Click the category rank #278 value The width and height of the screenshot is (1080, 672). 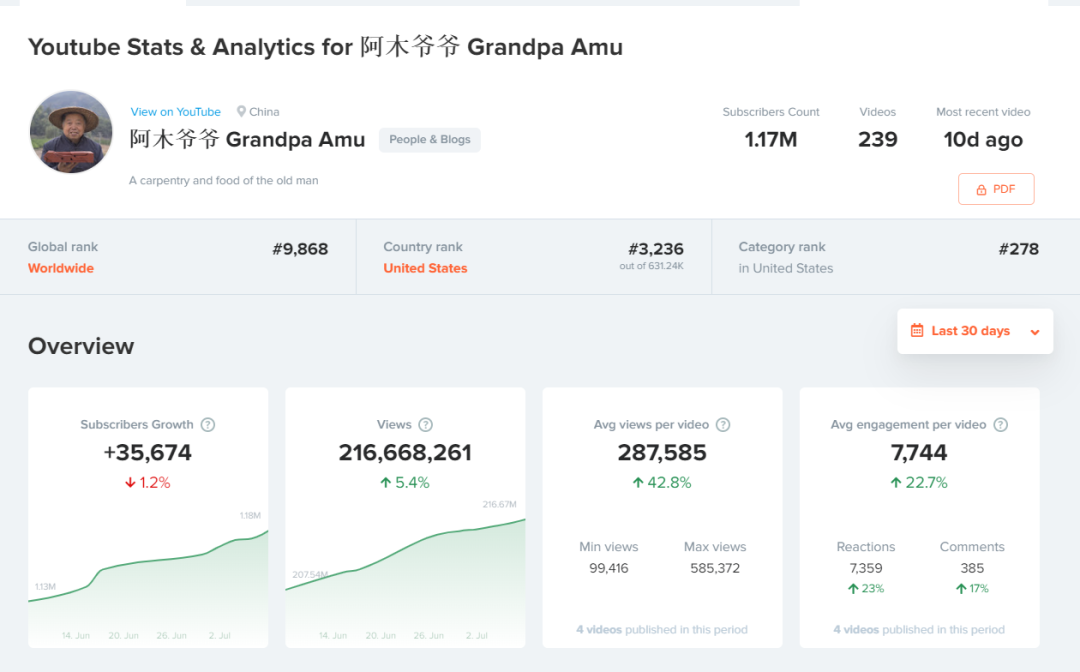click(x=1019, y=249)
